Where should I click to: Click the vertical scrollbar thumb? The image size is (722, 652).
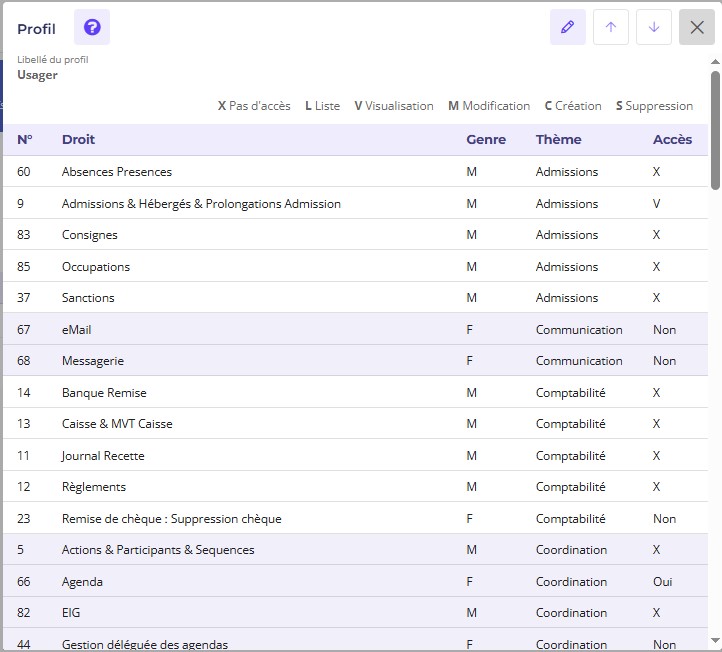715,130
